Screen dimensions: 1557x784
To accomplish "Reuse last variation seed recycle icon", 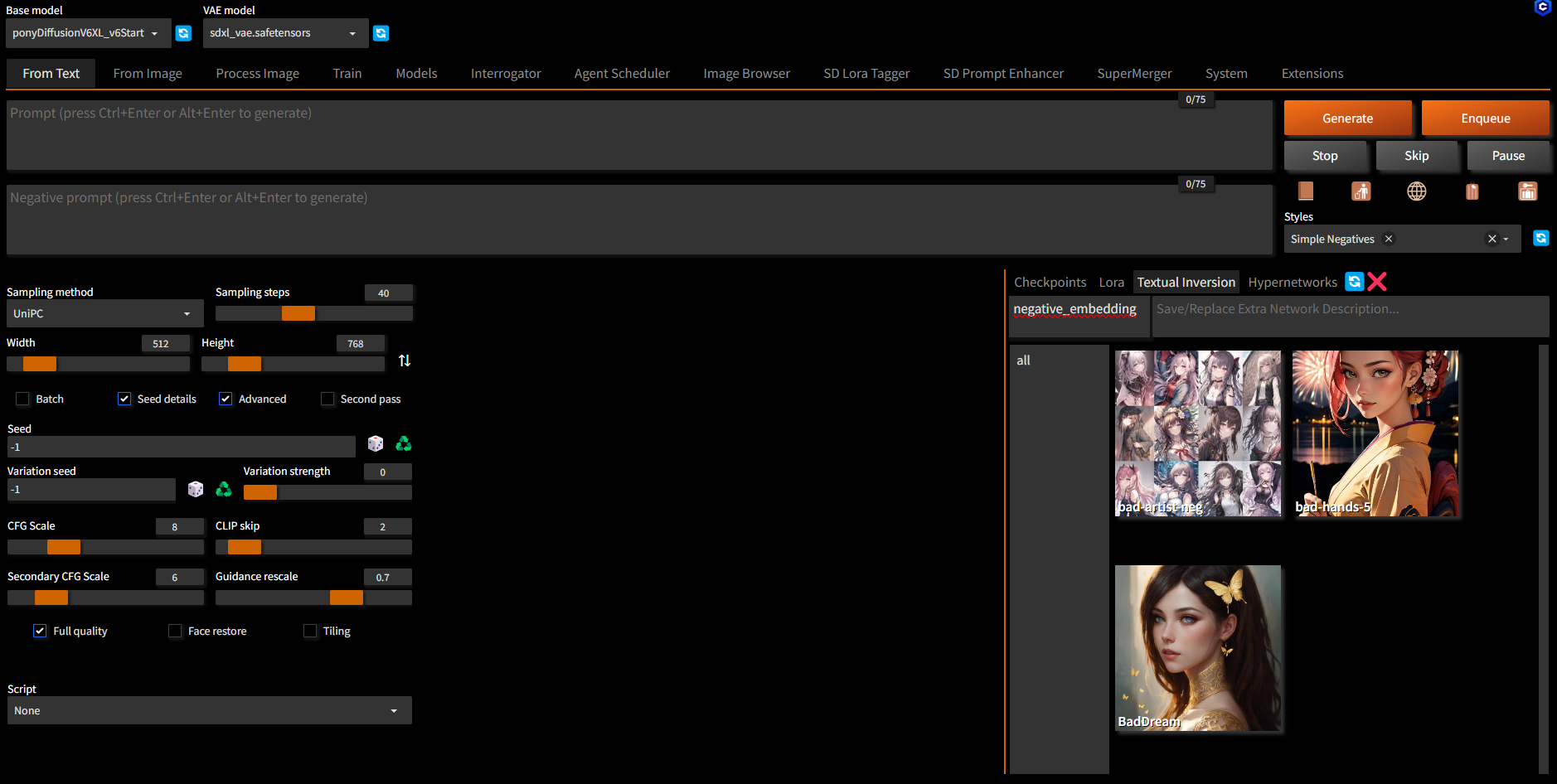I will (x=224, y=489).
